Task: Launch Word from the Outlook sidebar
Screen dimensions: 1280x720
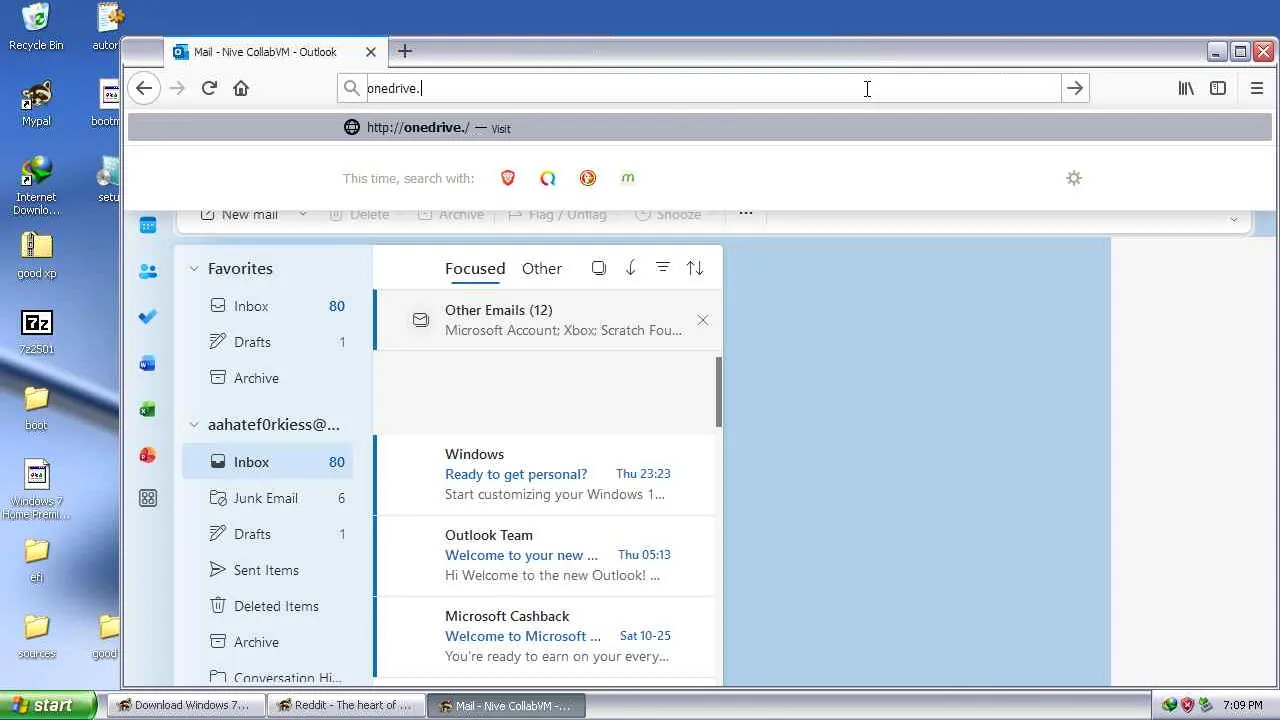Action: [148, 364]
